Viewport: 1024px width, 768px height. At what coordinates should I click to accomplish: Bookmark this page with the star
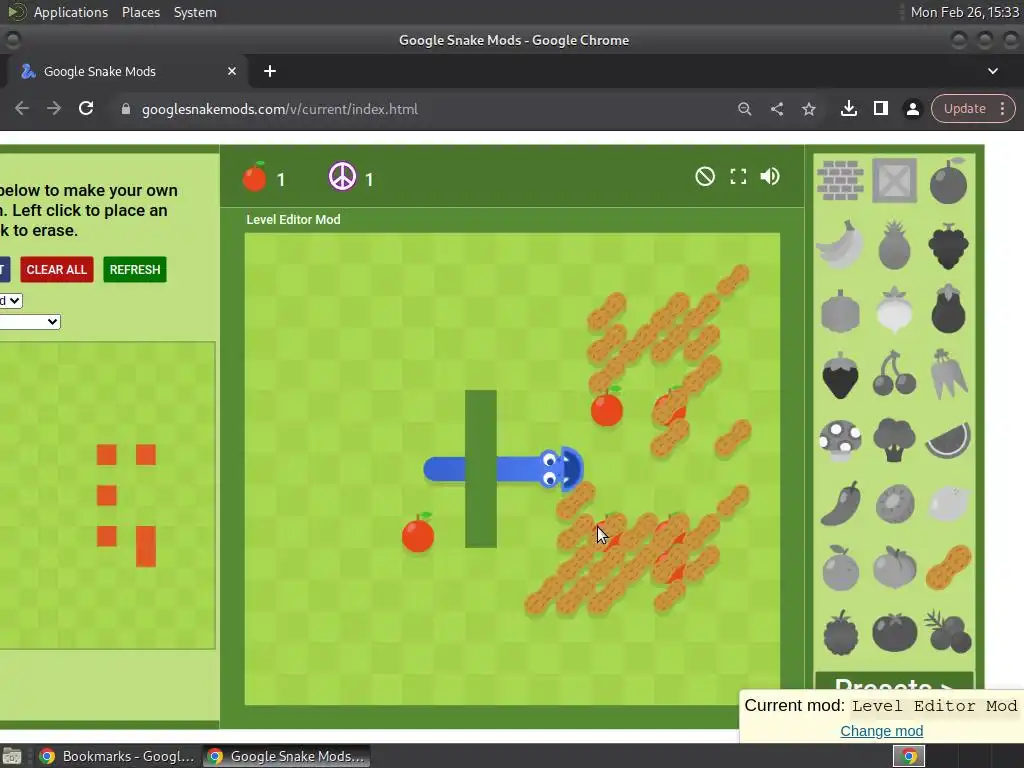coord(808,109)
